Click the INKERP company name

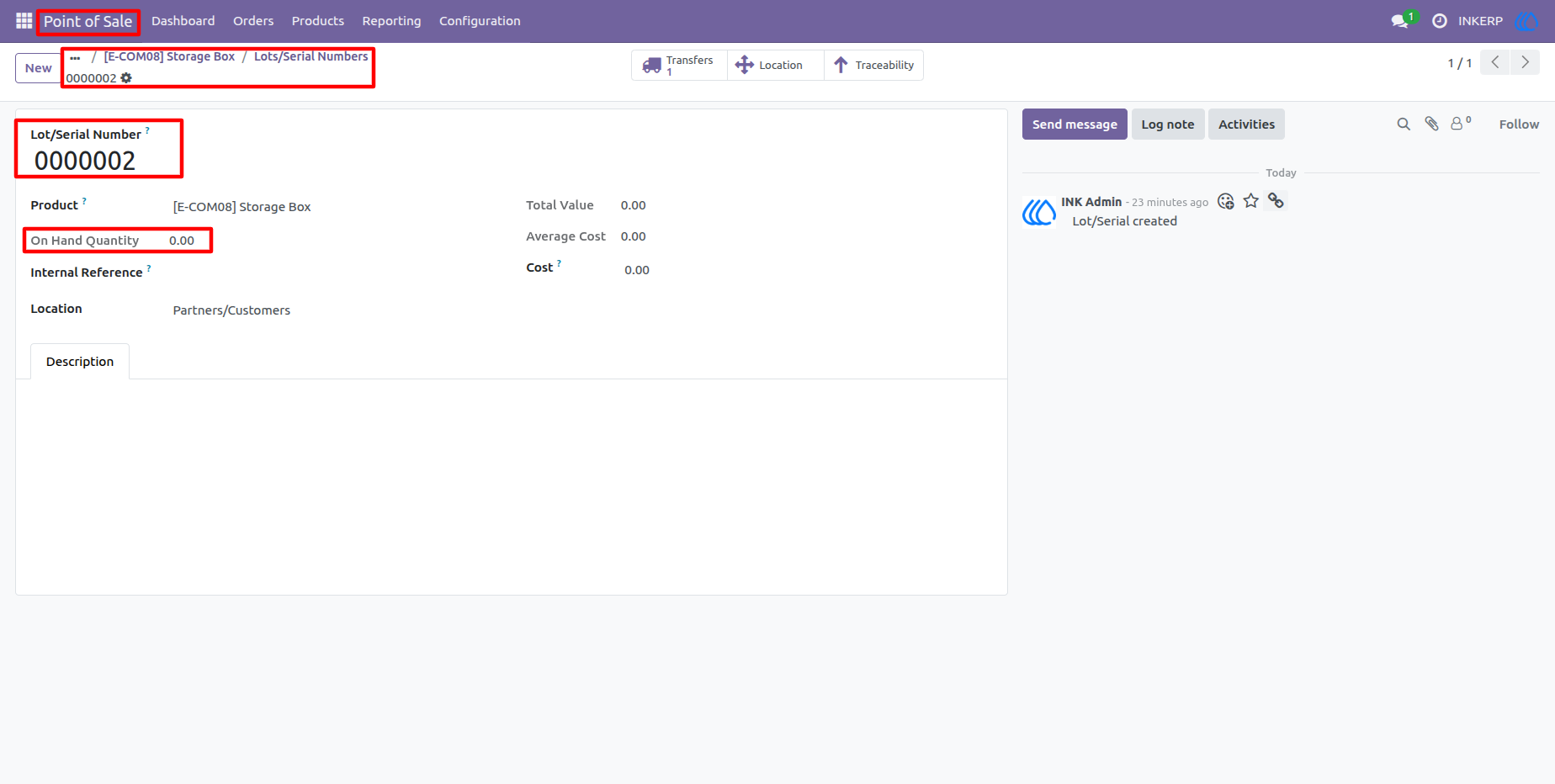(x=1480, y=21)
